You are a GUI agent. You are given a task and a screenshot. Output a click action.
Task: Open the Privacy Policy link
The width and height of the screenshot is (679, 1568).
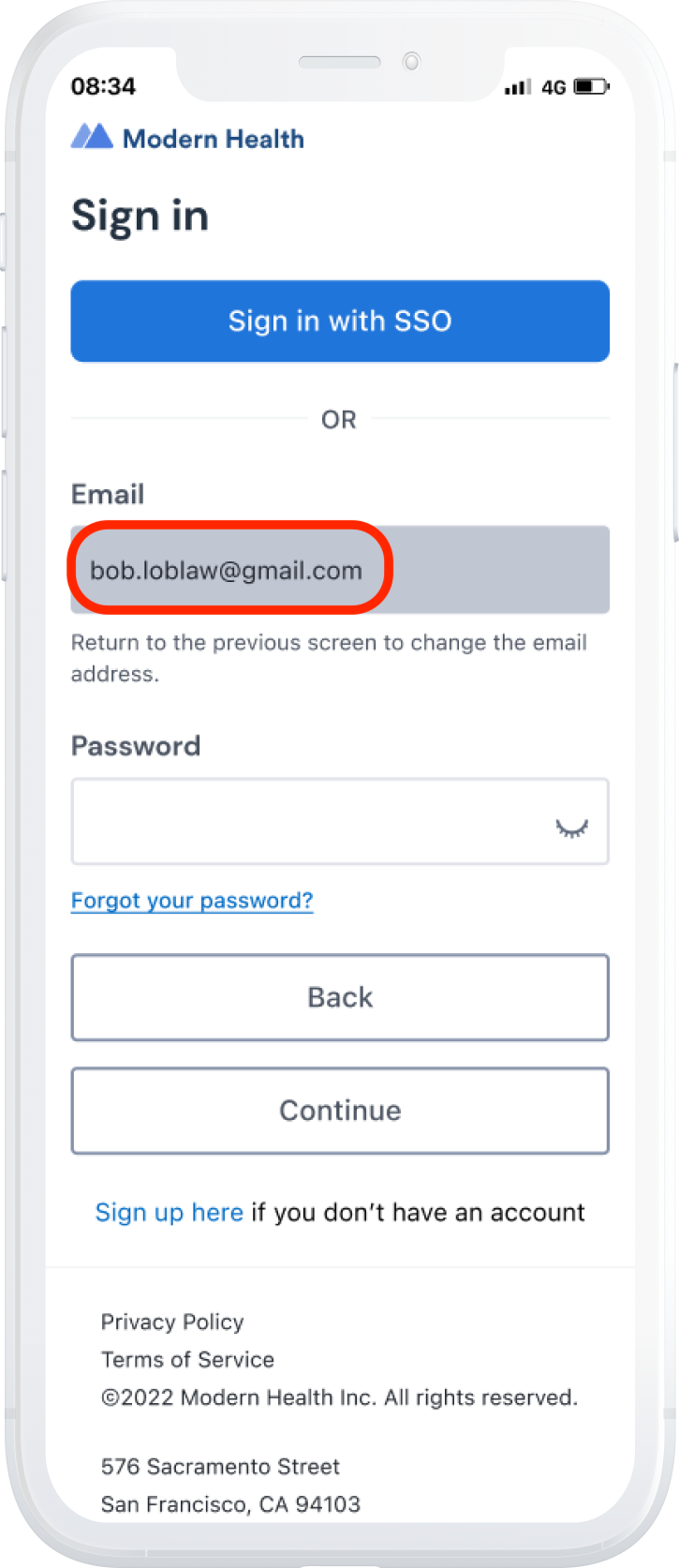tap(172, 1322)
